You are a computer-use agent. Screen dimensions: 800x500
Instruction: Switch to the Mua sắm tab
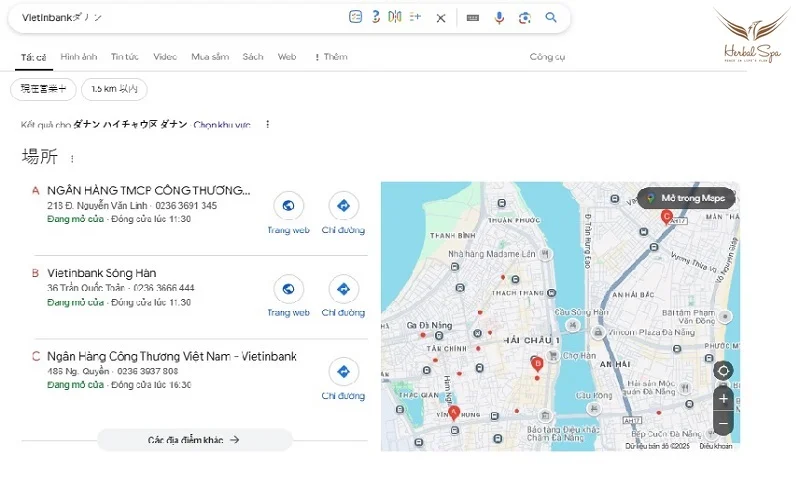click(x=210, y=57)
